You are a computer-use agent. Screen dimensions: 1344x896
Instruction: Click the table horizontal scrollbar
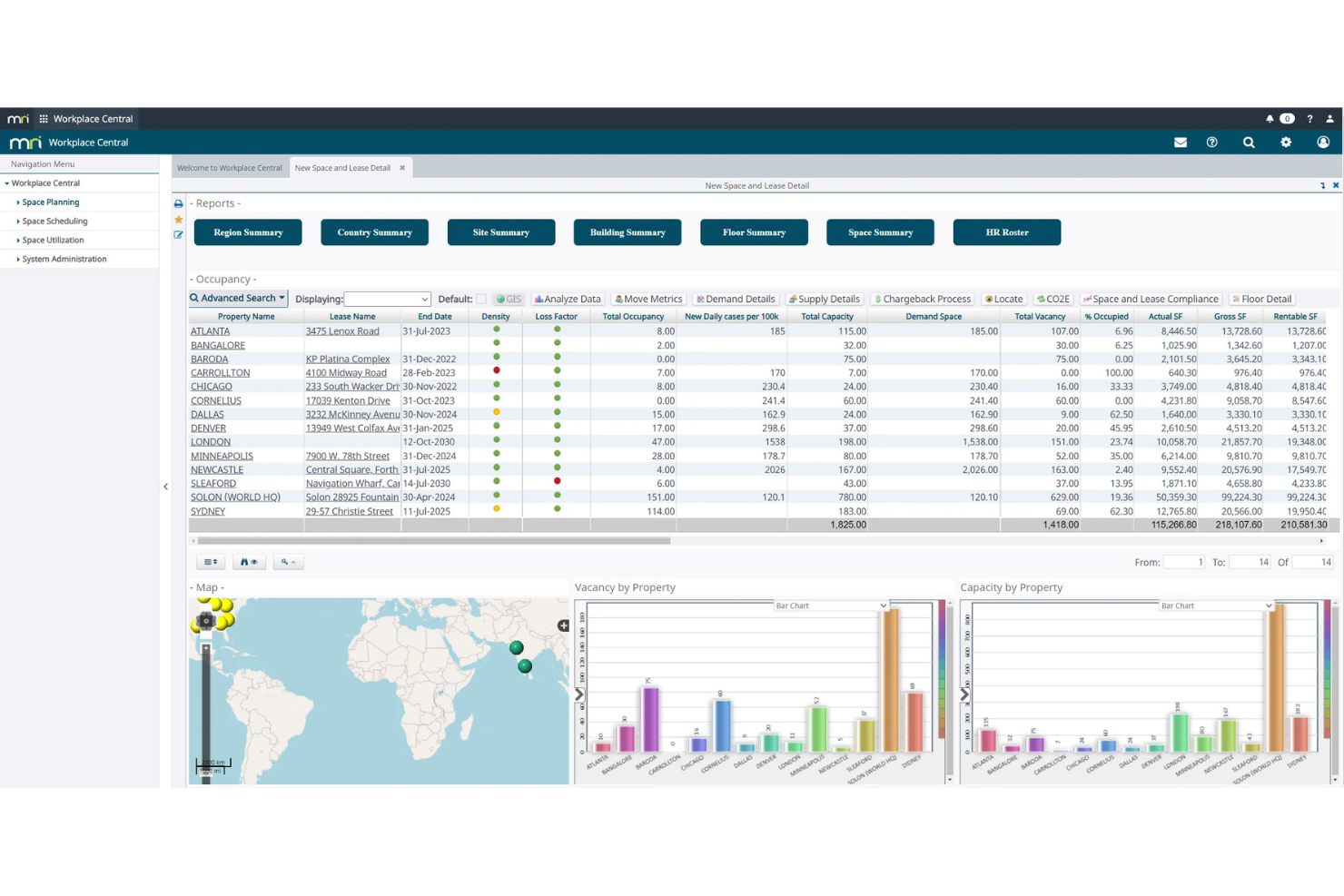tap(431, 540)
